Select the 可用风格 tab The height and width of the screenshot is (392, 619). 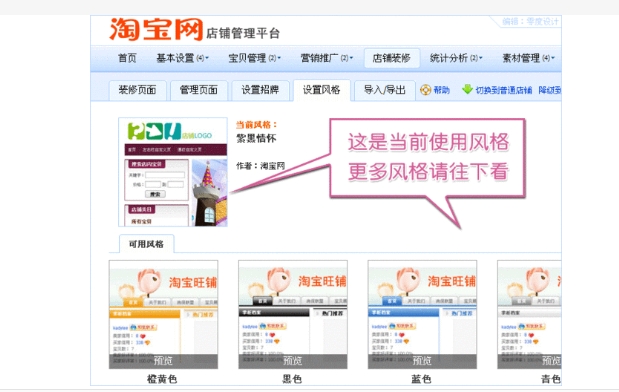pyautogui.click(x=146, y=244)
